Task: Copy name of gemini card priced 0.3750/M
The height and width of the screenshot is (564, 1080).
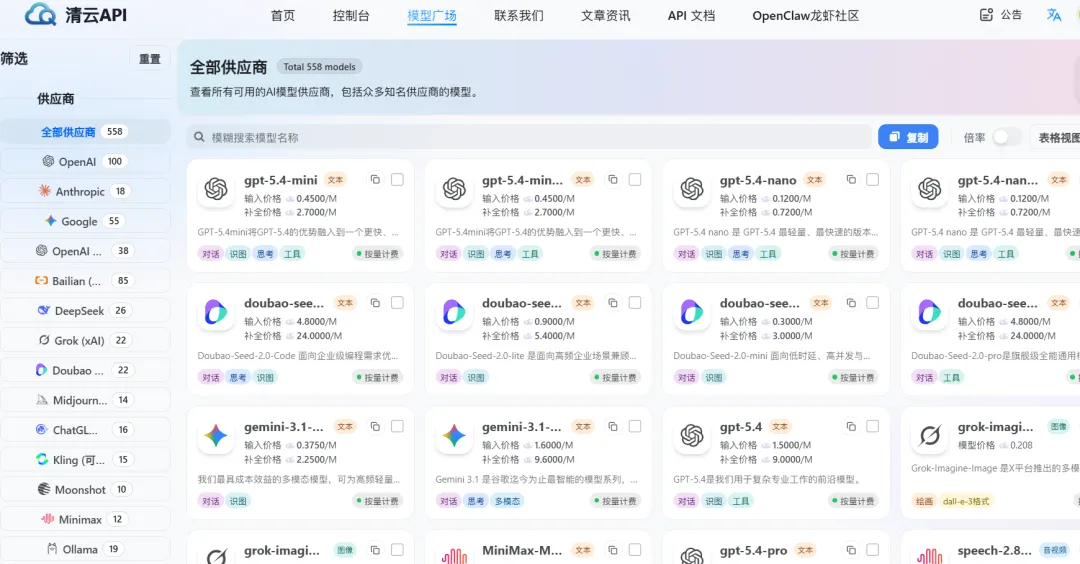Action: (x=375, y=427)
